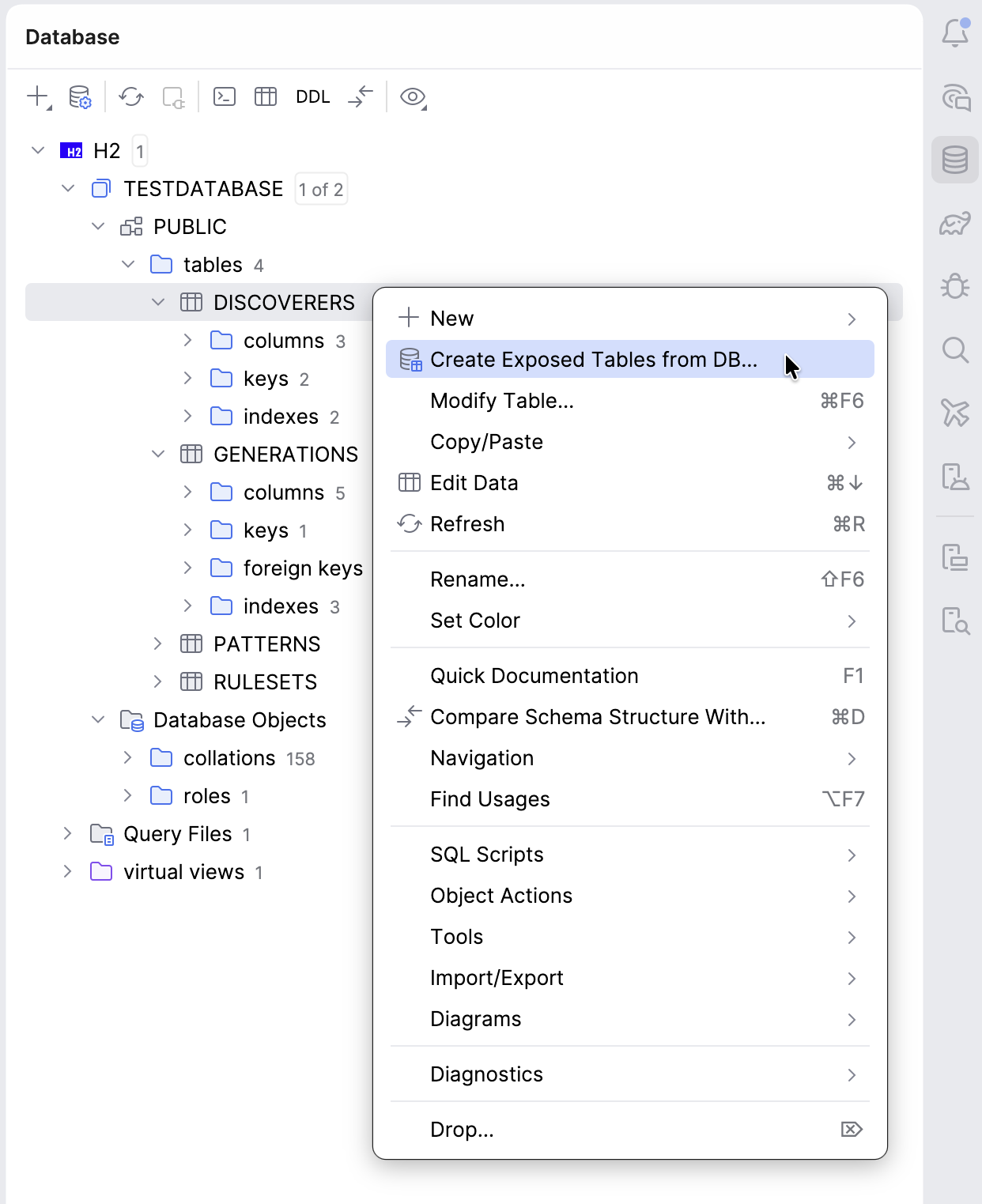Open the Gradle elephant sidebar icon

(x=955, y=223)
